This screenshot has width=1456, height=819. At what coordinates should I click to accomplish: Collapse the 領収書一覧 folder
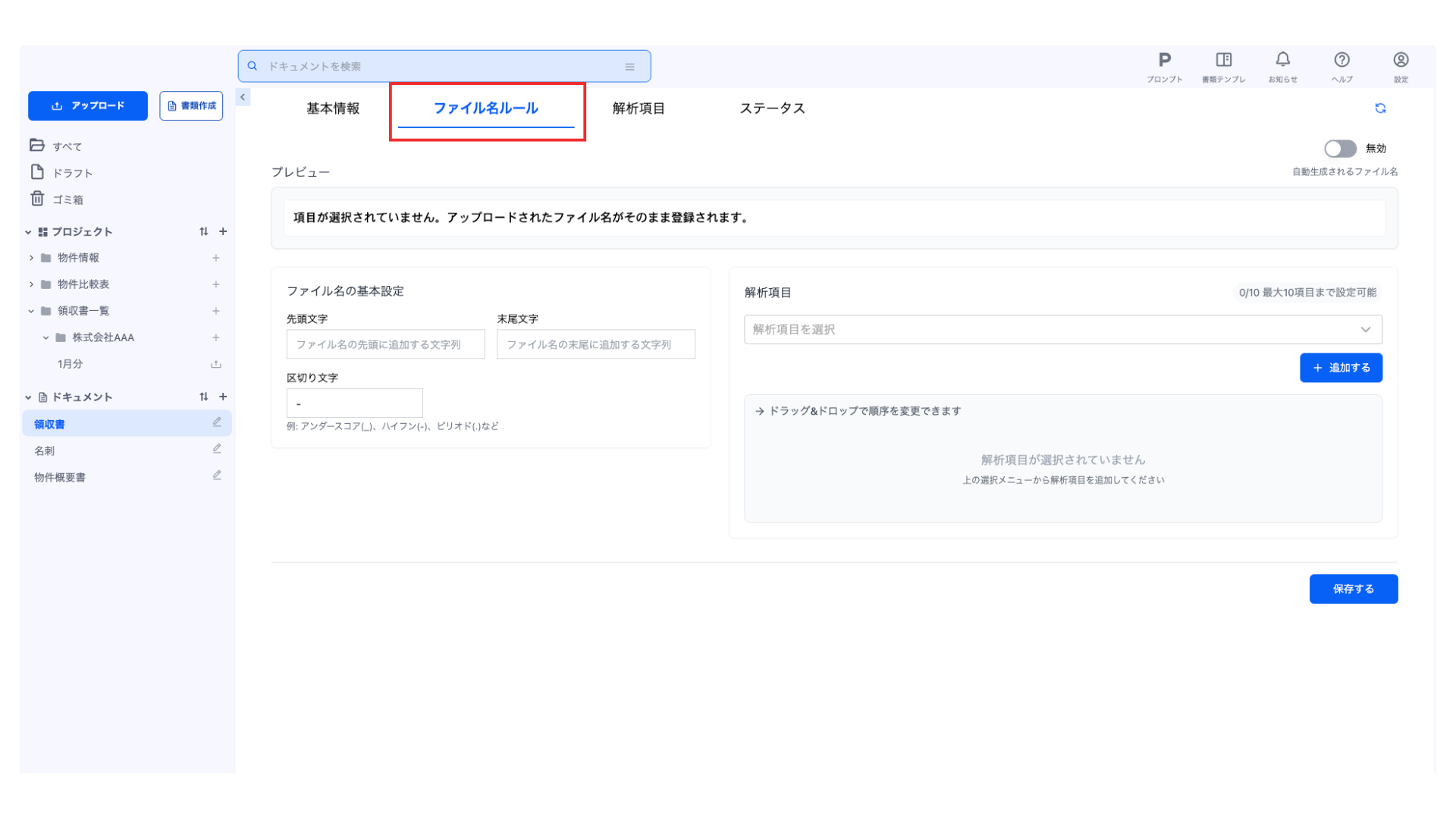click(31, 312)
